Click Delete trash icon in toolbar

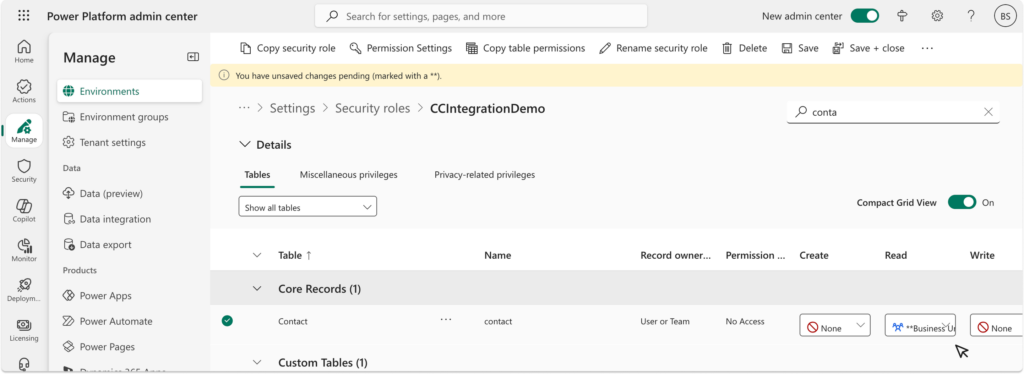click(727, 48)
